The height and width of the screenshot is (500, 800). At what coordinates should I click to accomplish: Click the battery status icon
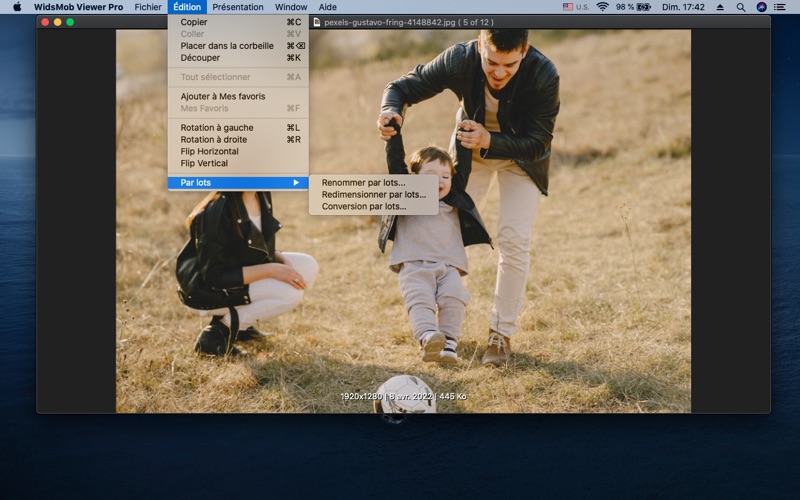pyautogui.click(x=643, y=7)
